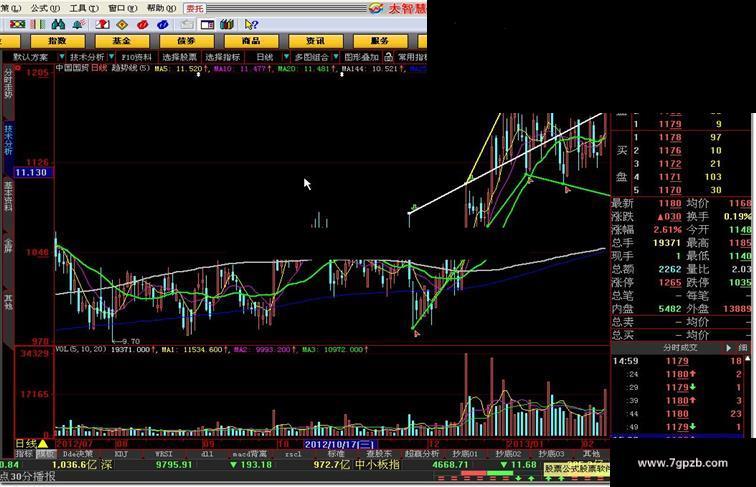Click the red oval toolbar icon
Image resolution: width=756 pixels, height=487 pixels.
tap(143, 24)
